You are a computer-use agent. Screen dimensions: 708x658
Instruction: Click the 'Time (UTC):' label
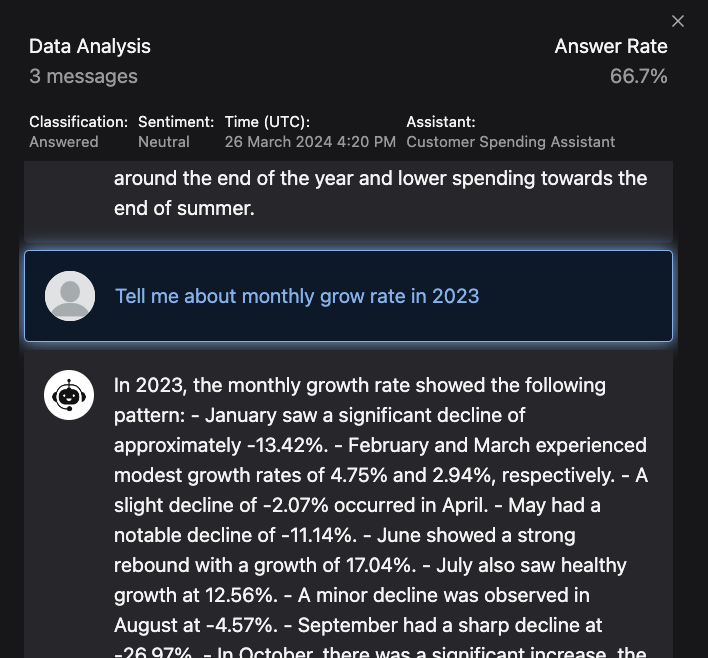[x=267, y=122]
